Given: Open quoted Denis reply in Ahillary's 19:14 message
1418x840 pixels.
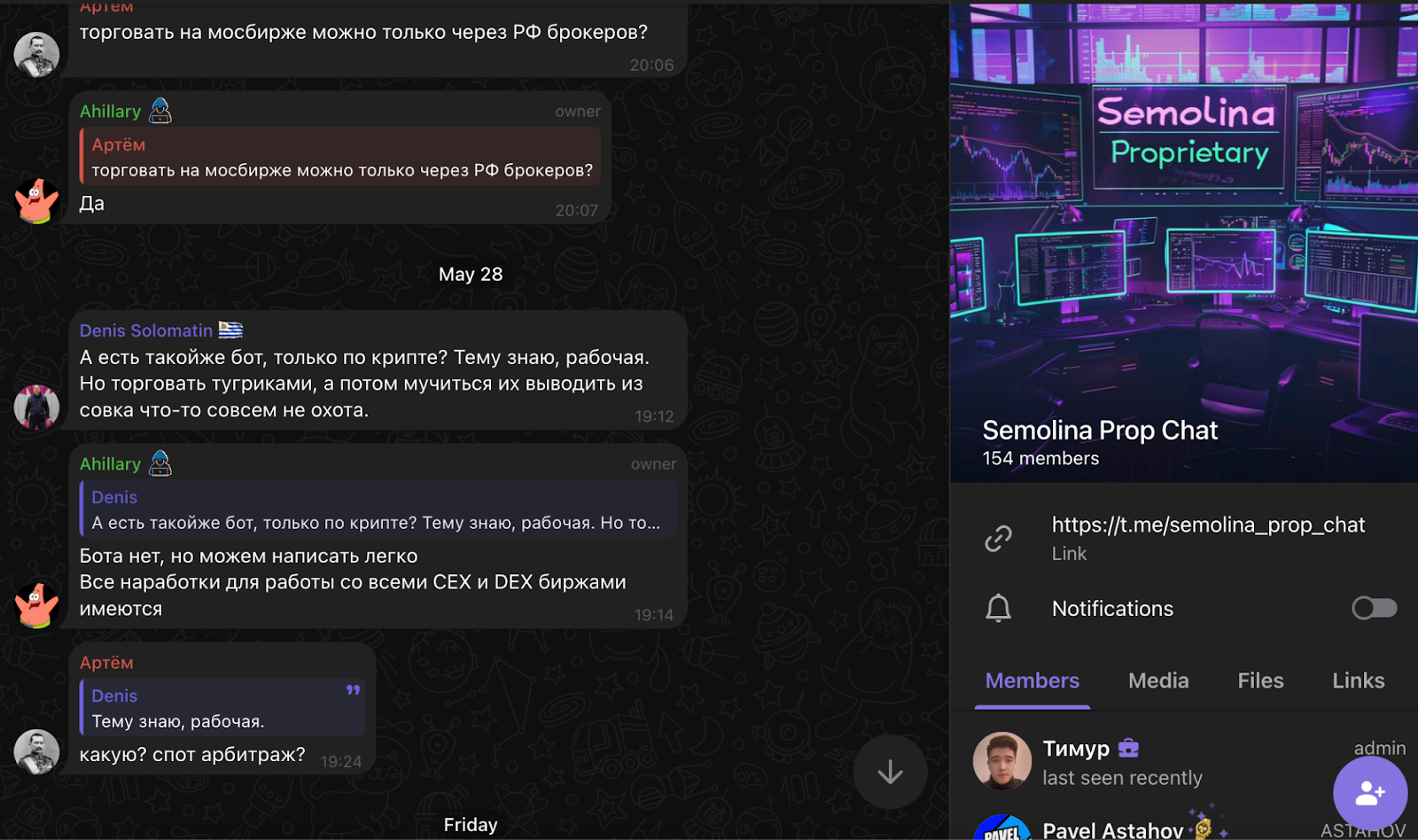Looking at the screenshot, I should coord(378,509).
